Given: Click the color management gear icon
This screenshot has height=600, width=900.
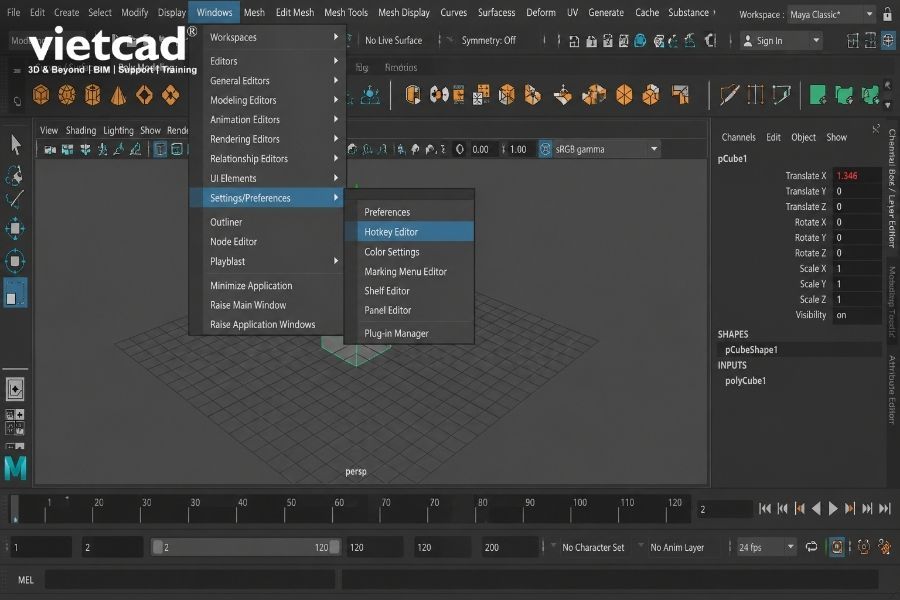Looking at the screenshot, I should click(545, 149).
